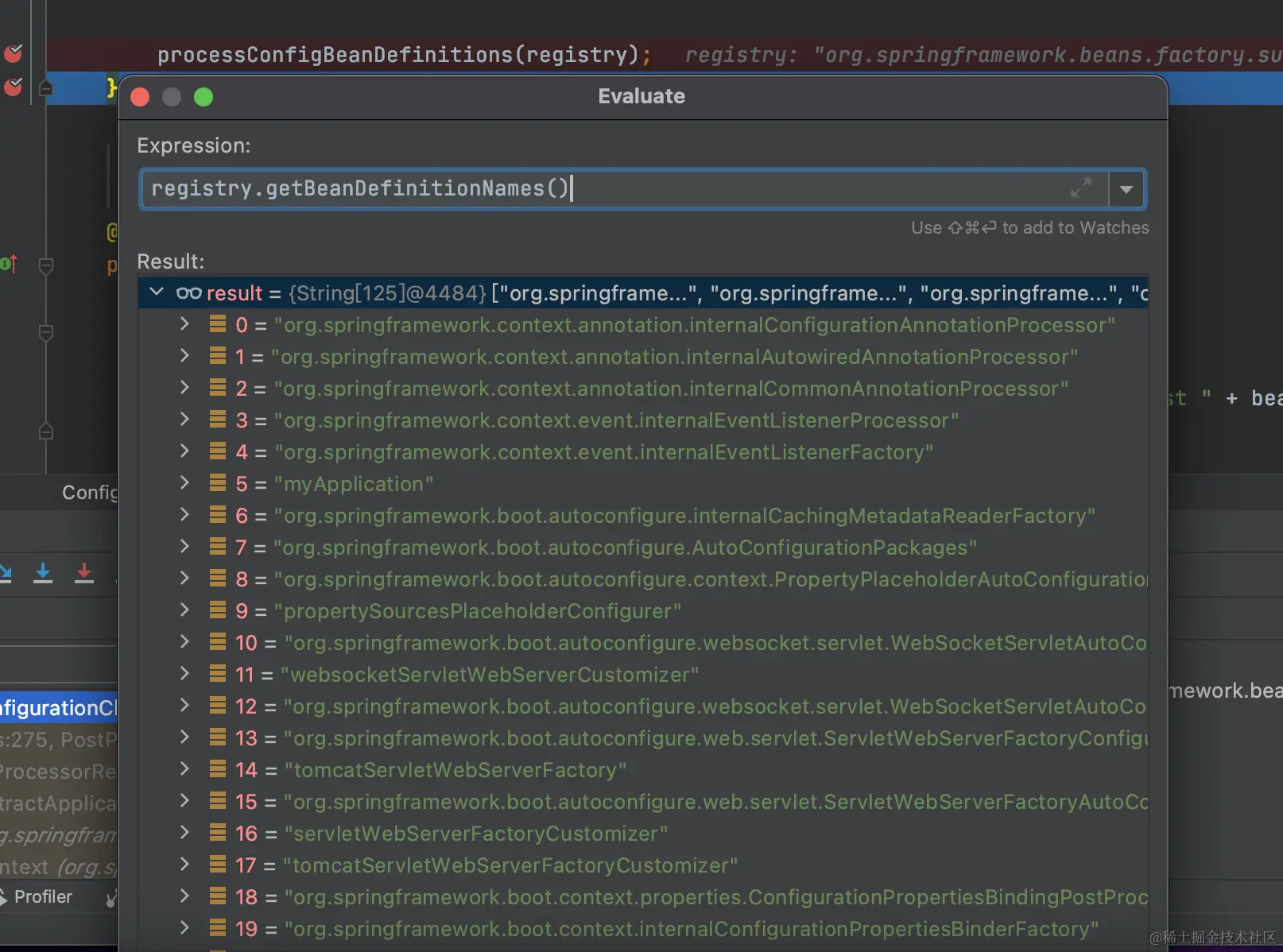Toggle breakpoint on the highlighted closing-brace line
The image size is (1283, 952).
click(14, 86)
